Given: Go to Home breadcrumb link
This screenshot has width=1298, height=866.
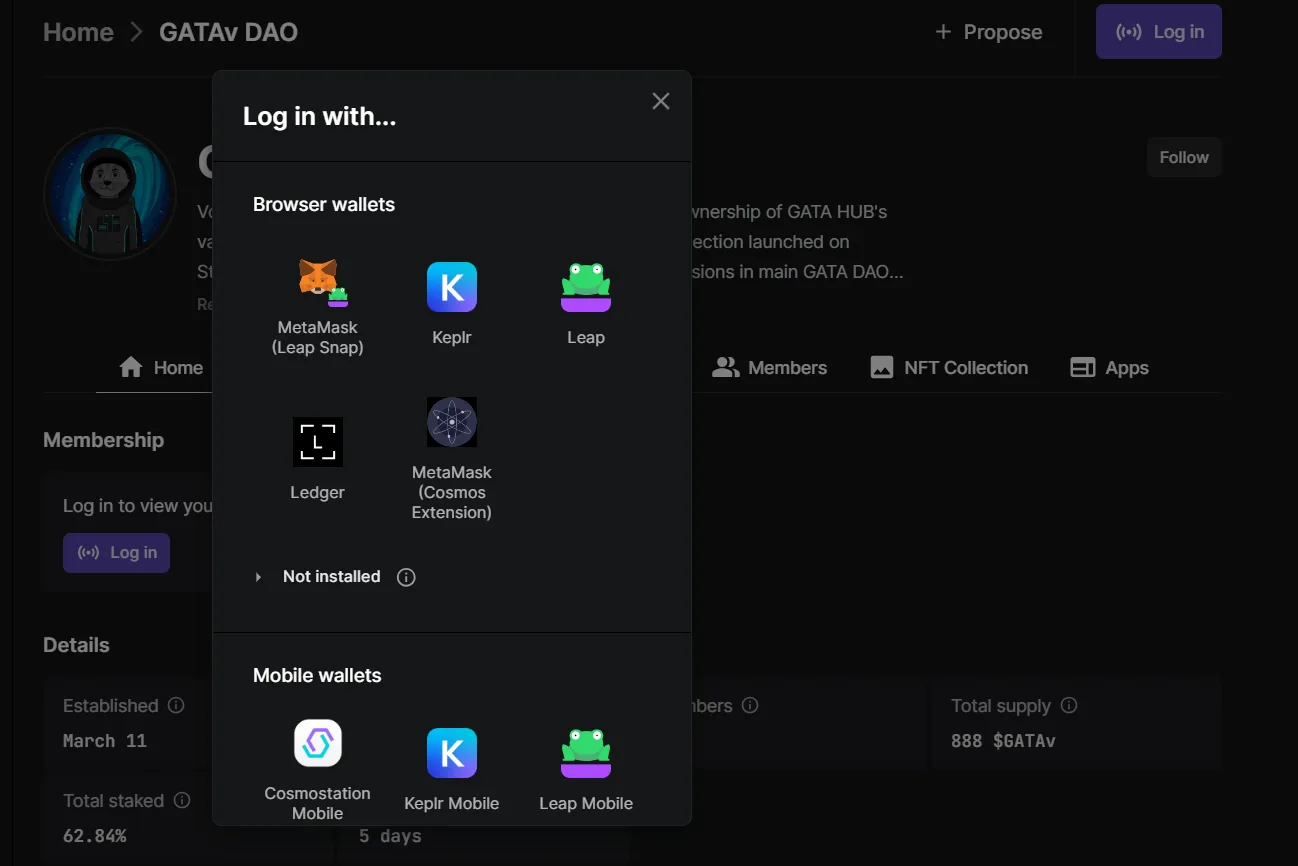Looking at the screenshot, I should coord(78,32).
